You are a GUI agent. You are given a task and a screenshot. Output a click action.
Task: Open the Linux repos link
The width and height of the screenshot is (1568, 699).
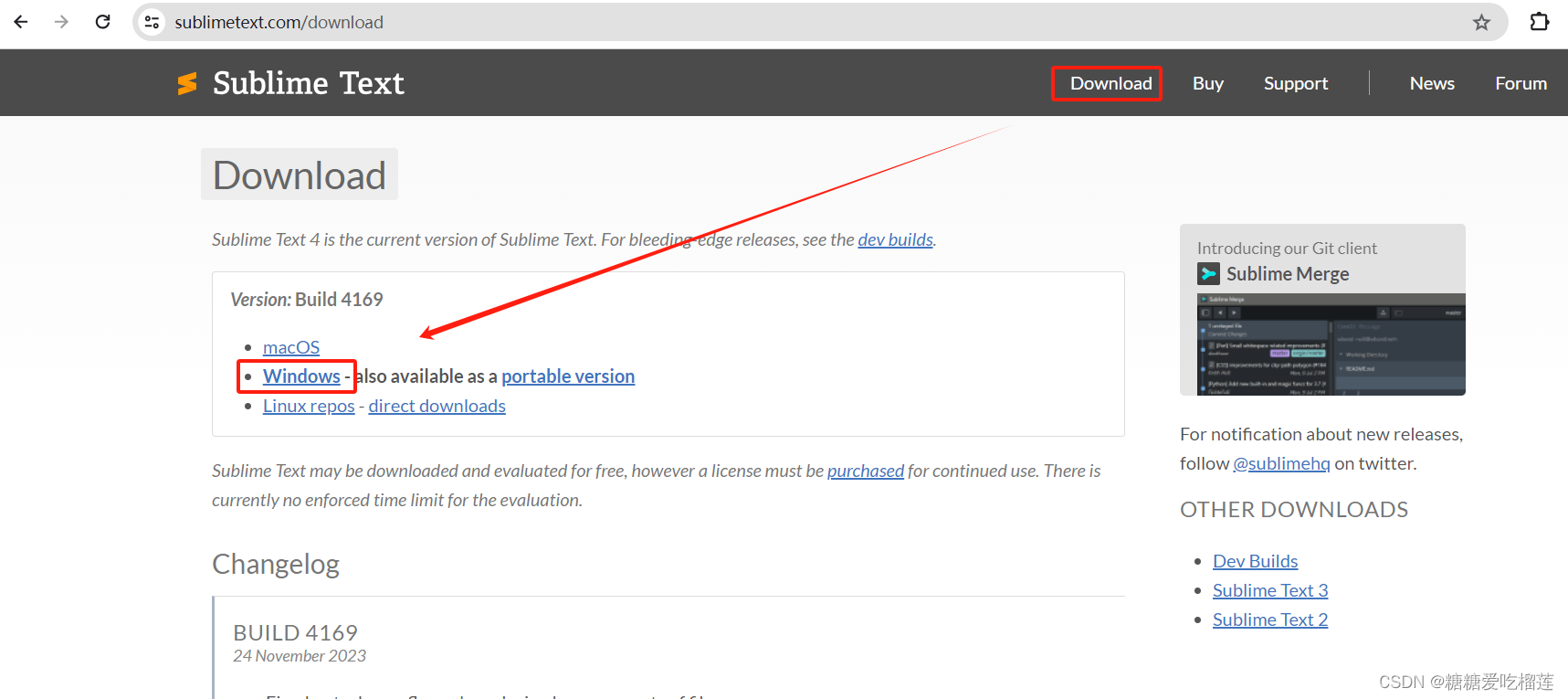[309, 406]
